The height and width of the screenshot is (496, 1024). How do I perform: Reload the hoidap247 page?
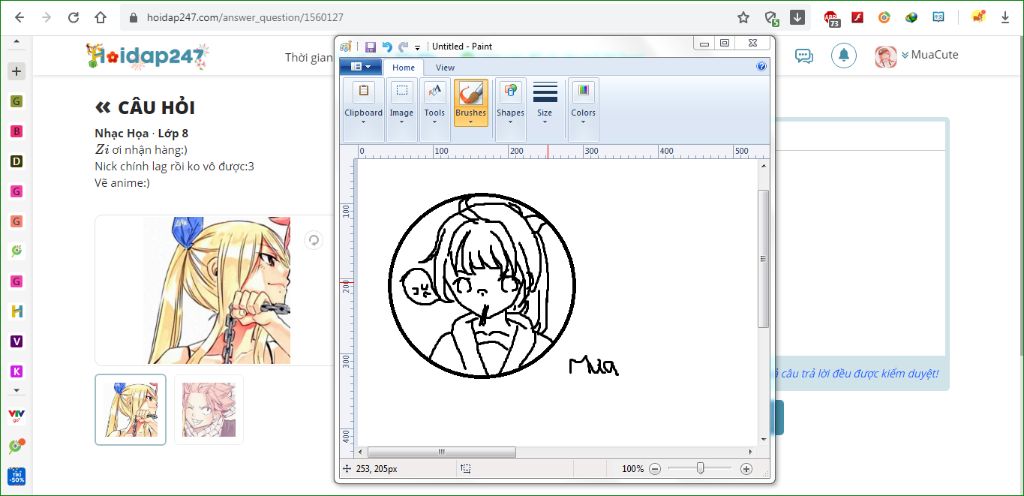73,18
